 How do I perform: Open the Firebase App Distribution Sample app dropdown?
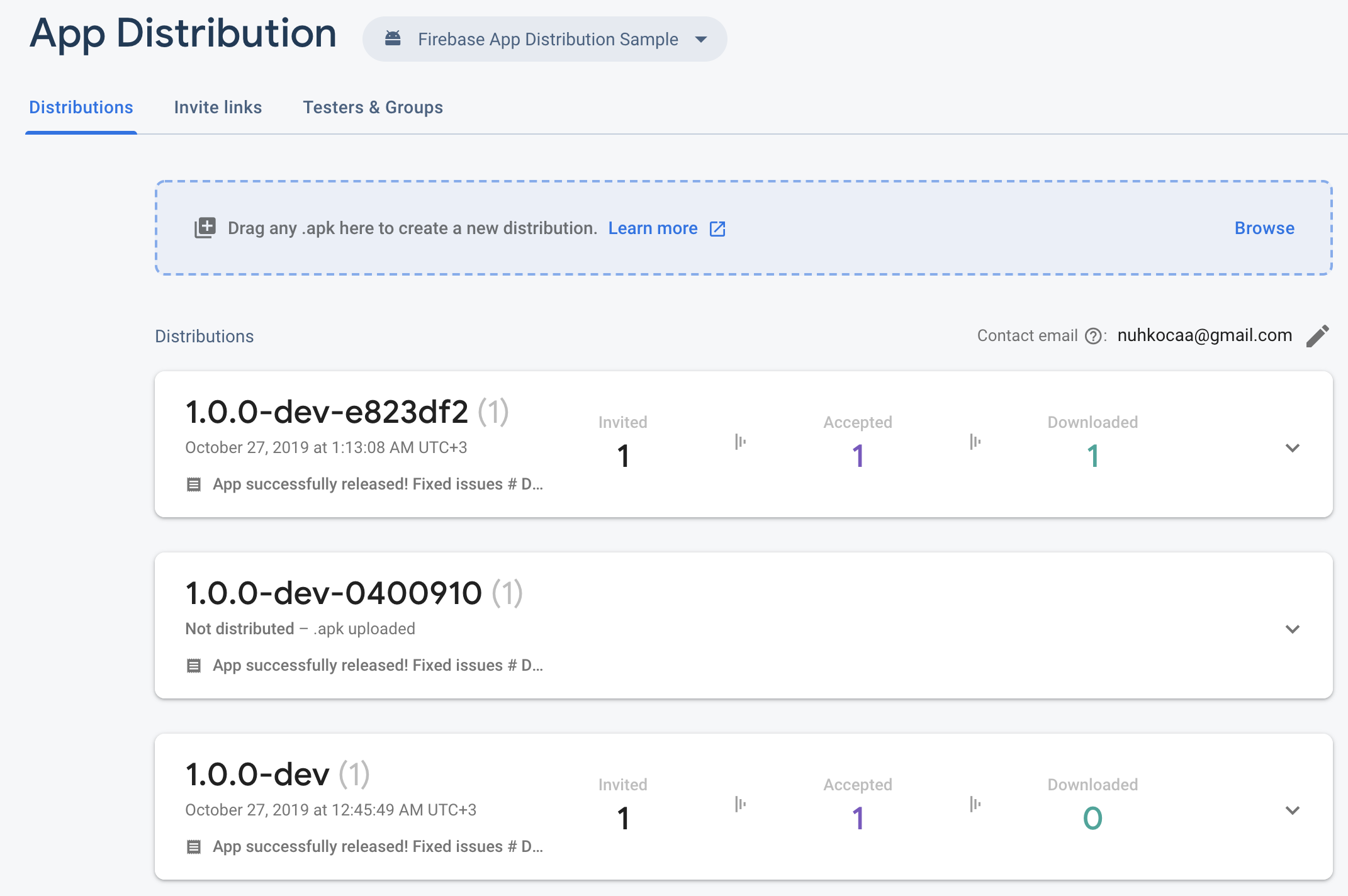click(x=701, y=39)
